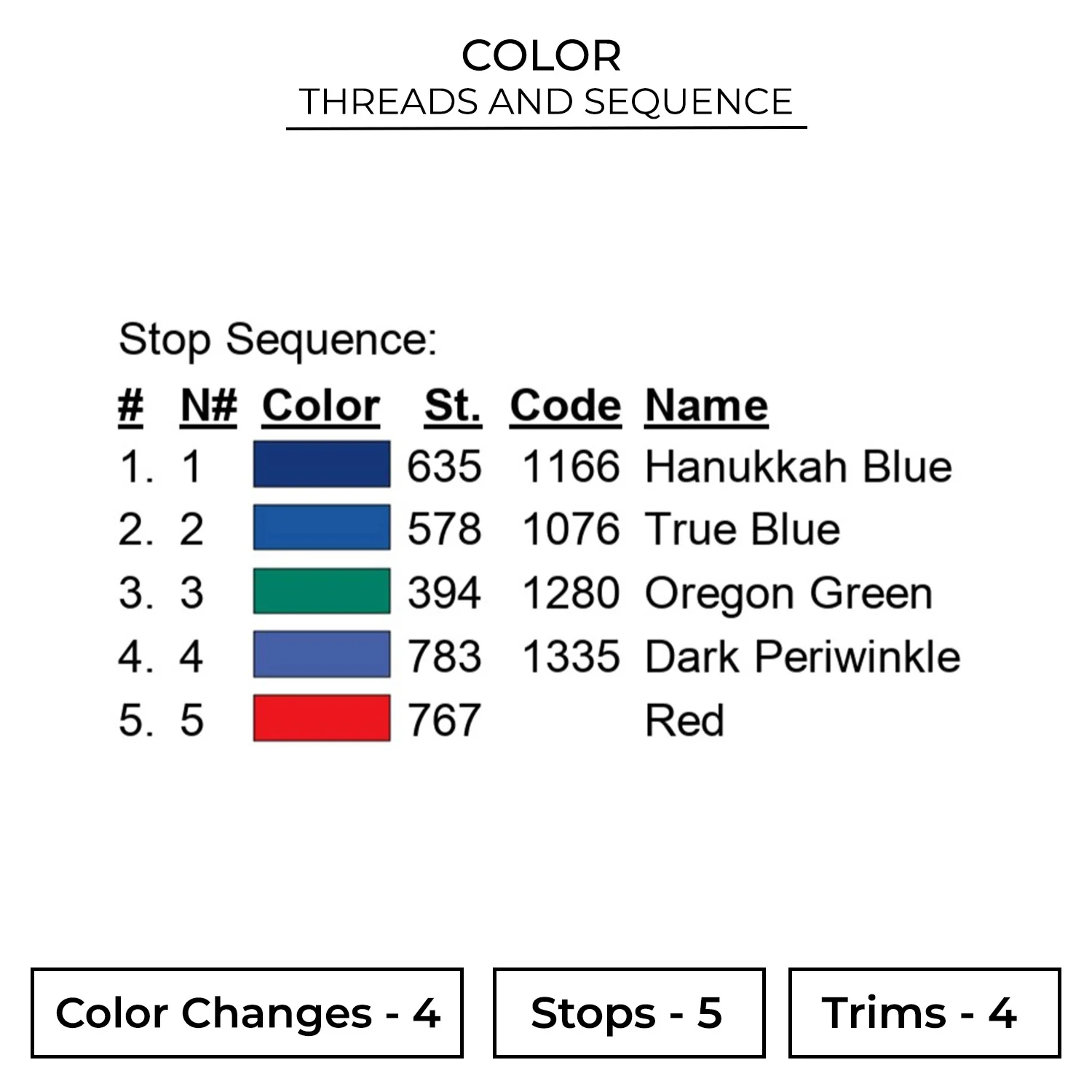Click thread code 1280
1092x1092 pixels.
point(571,593)
